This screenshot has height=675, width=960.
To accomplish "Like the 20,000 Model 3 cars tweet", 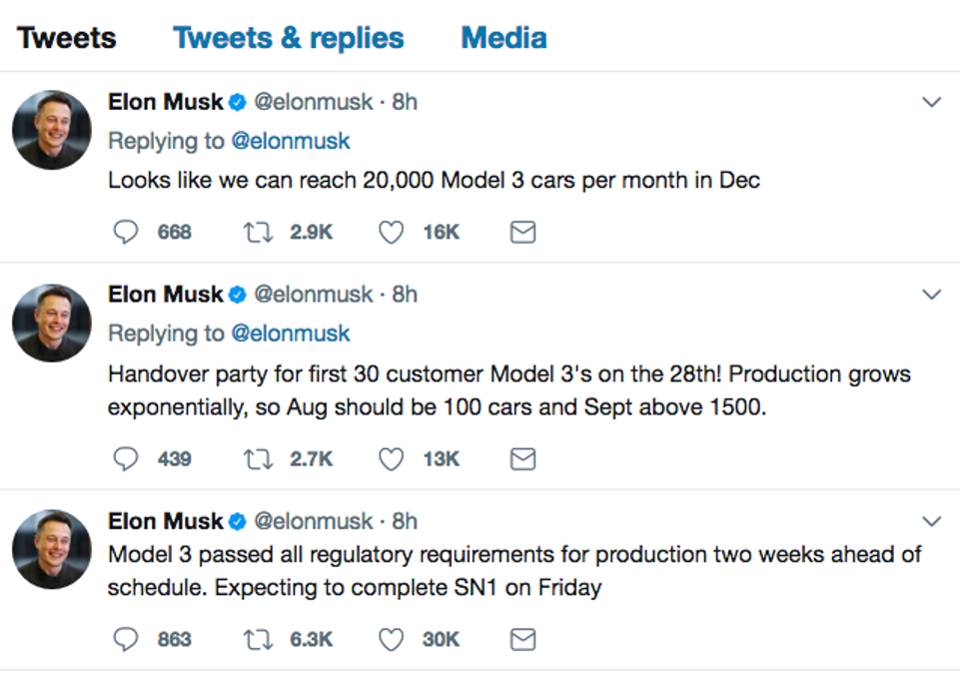I will 391,232.
